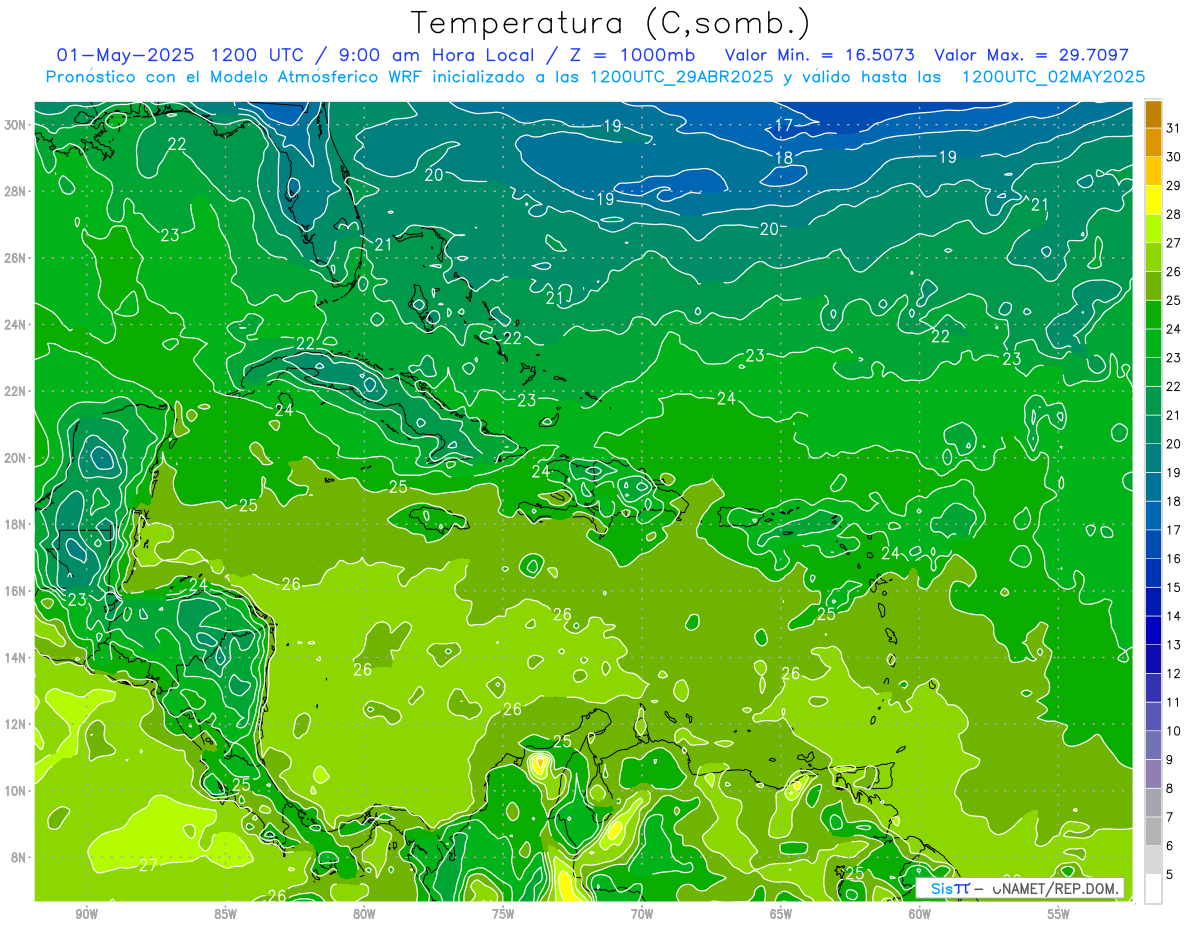Click legend scale value 25

click(1174, 300)
